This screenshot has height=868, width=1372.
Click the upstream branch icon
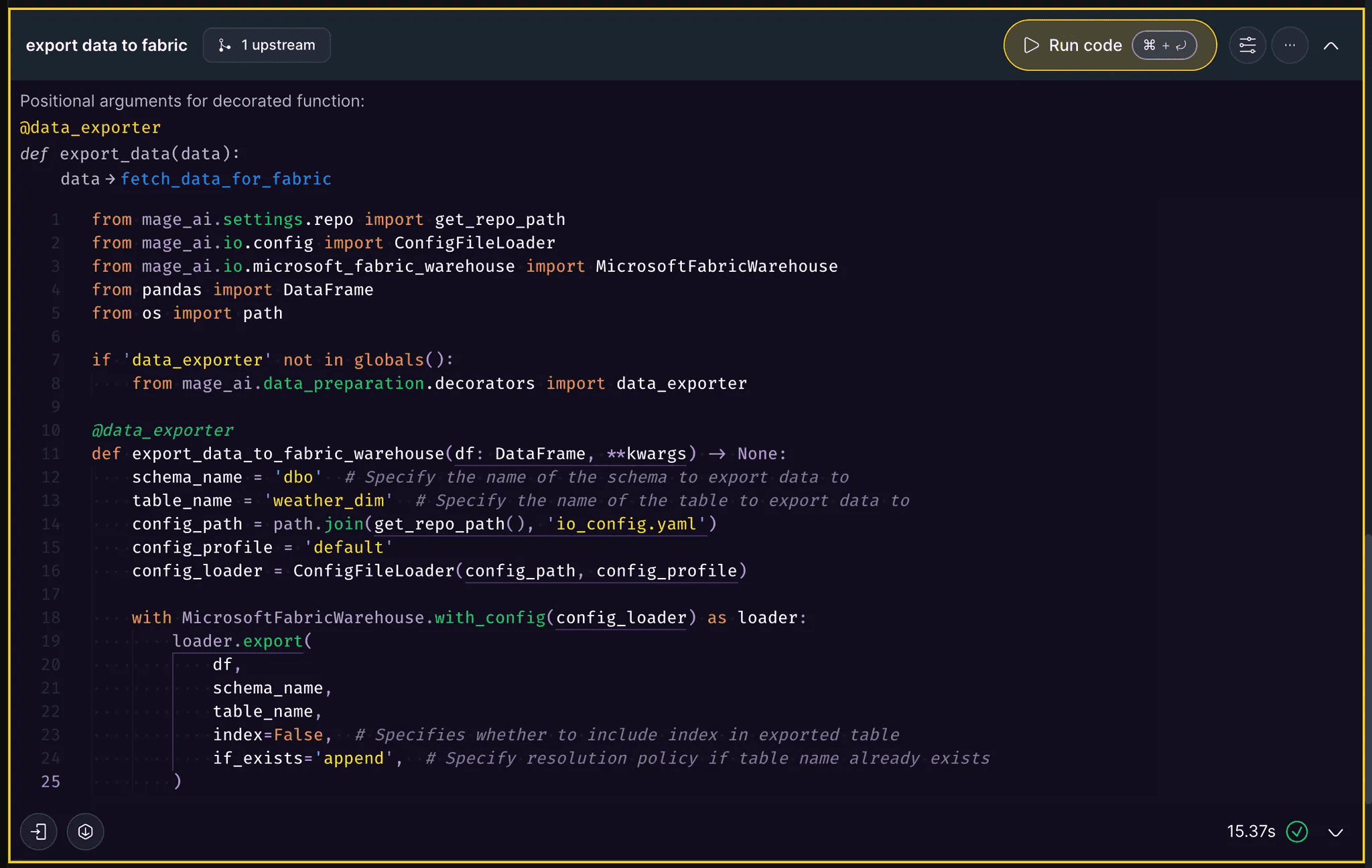point(224,45)
